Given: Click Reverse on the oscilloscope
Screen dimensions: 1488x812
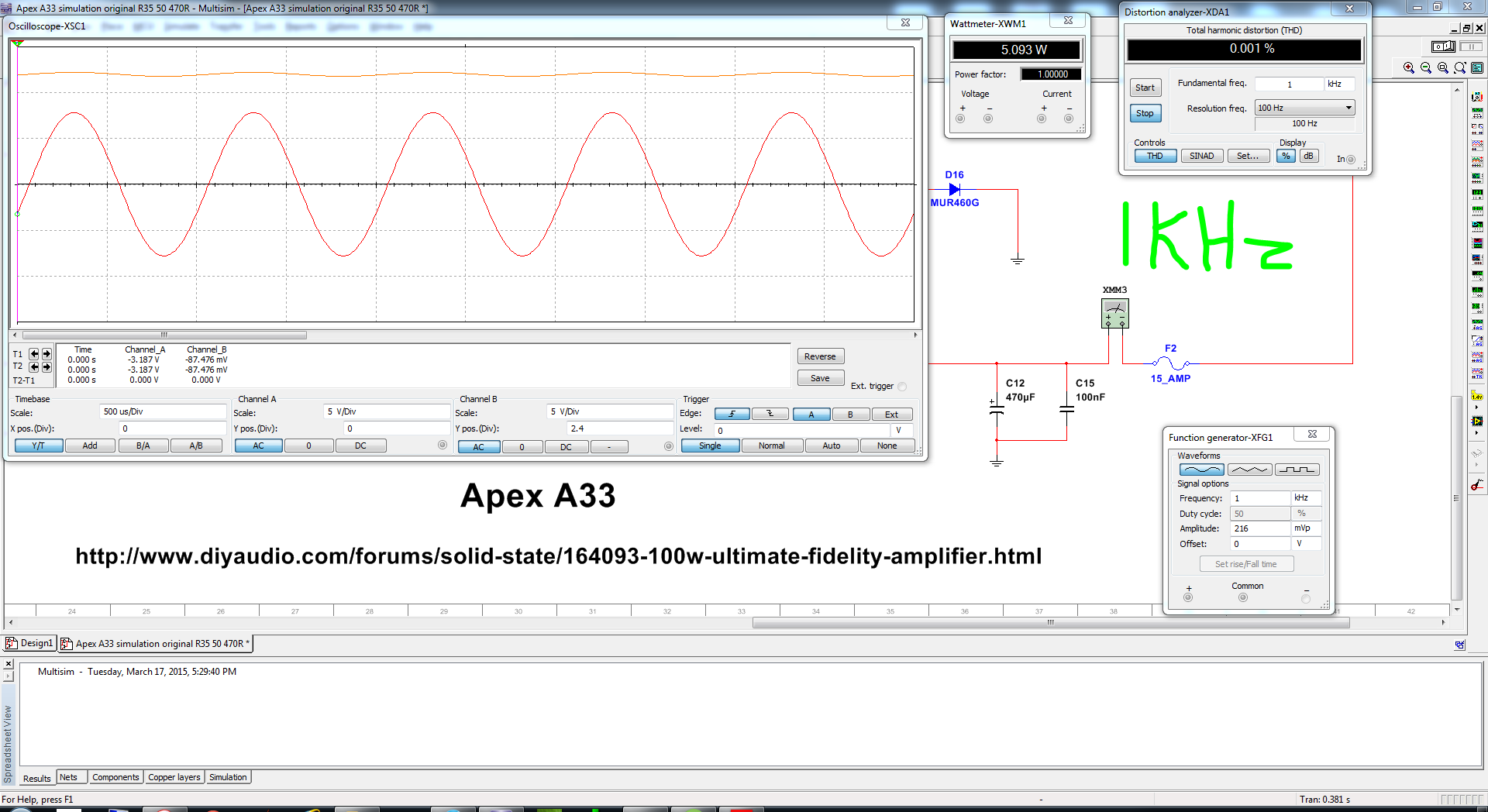Looking at the screenshot, I should [x=820, y=356].
